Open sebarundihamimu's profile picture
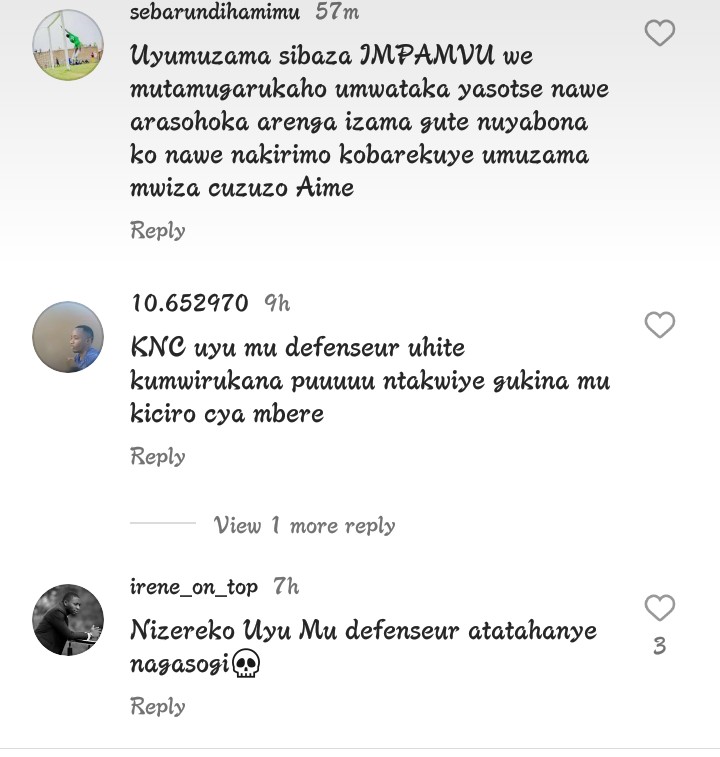 (68, 46)
